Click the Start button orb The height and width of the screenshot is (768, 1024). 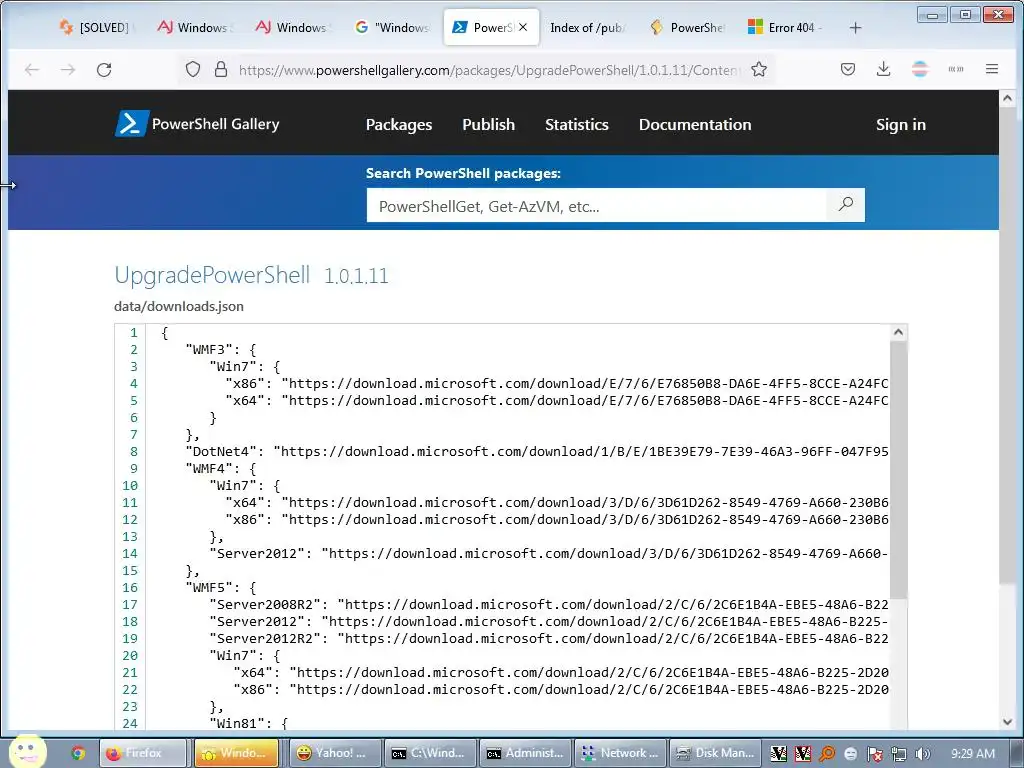click(26, 750)
